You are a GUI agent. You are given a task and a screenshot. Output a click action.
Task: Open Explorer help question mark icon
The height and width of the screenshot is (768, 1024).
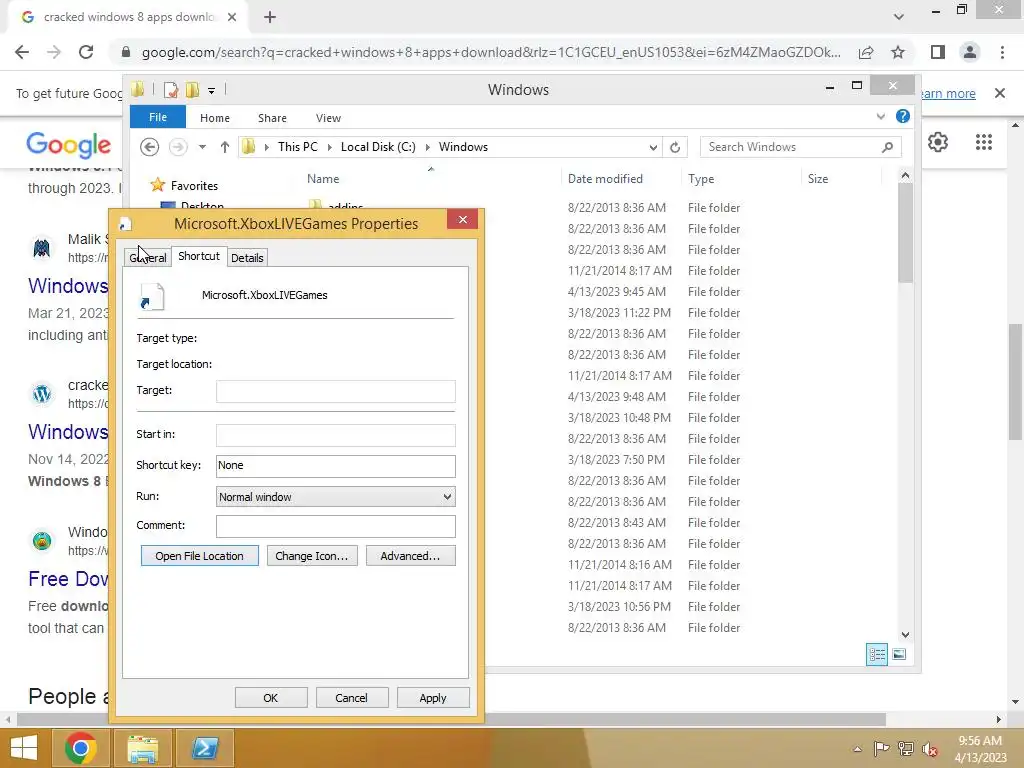(x=903, y=116)
